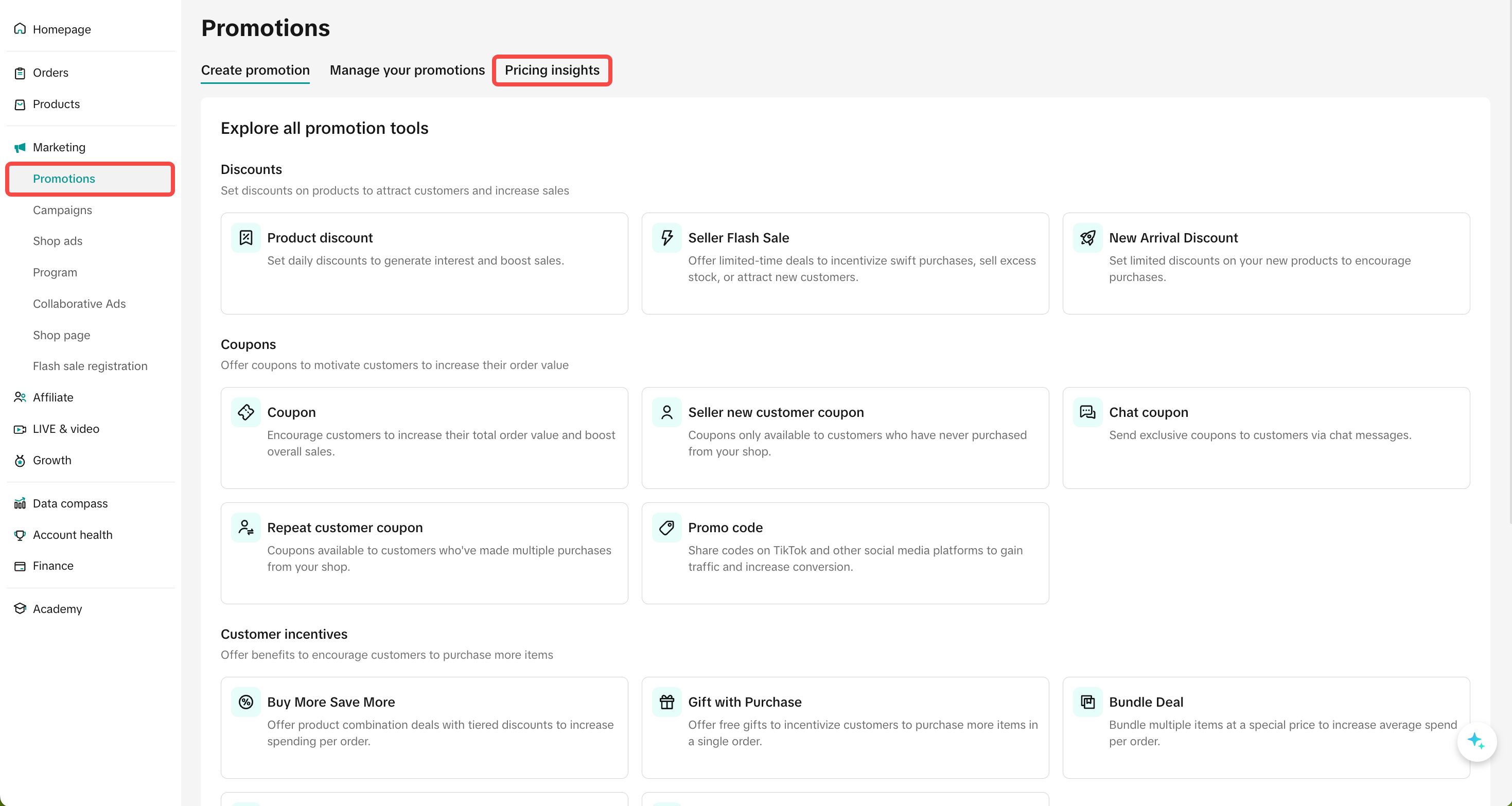Viewport: 1512px width, 806px height.
Task: Click the Coupon ticket icon
Action: [245, 412]
